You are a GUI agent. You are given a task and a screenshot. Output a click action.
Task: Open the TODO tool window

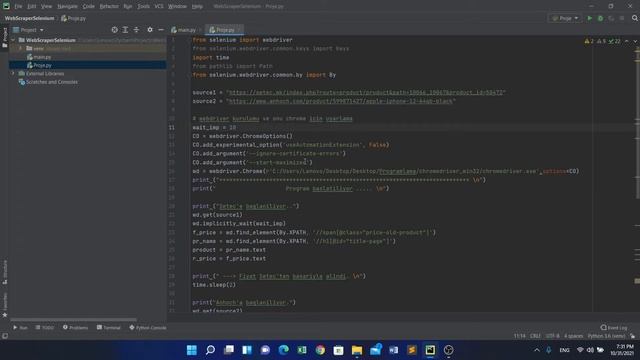(45, 327)
